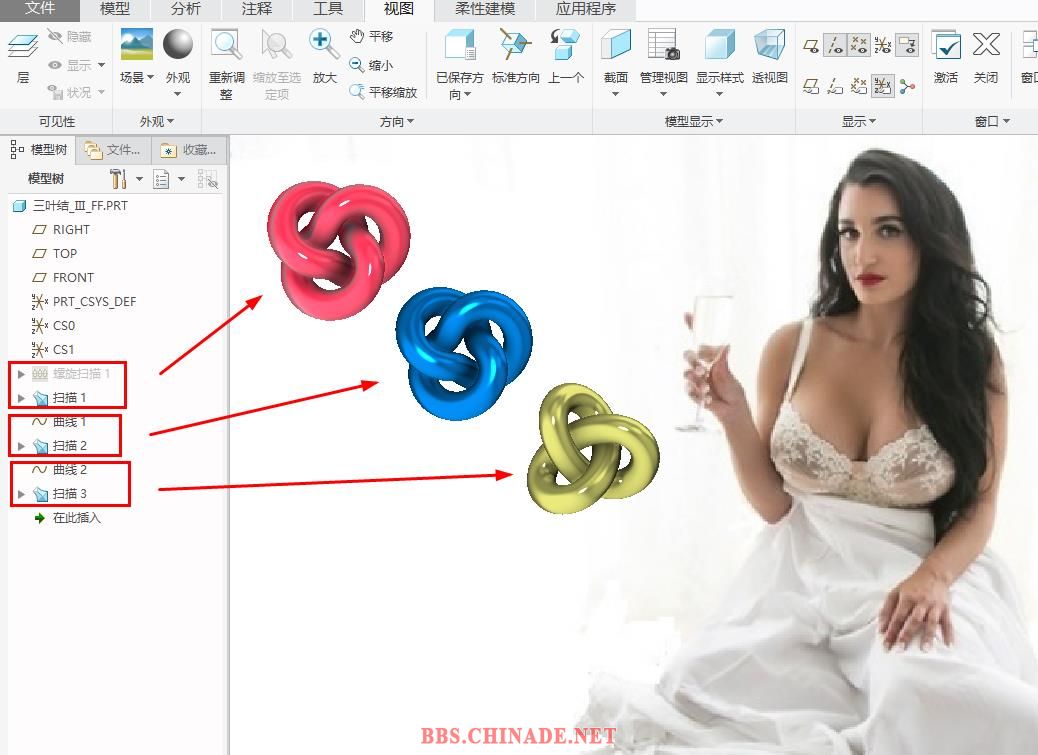Toggle point tag display
1038x755 pixels.
coord(859,86)
